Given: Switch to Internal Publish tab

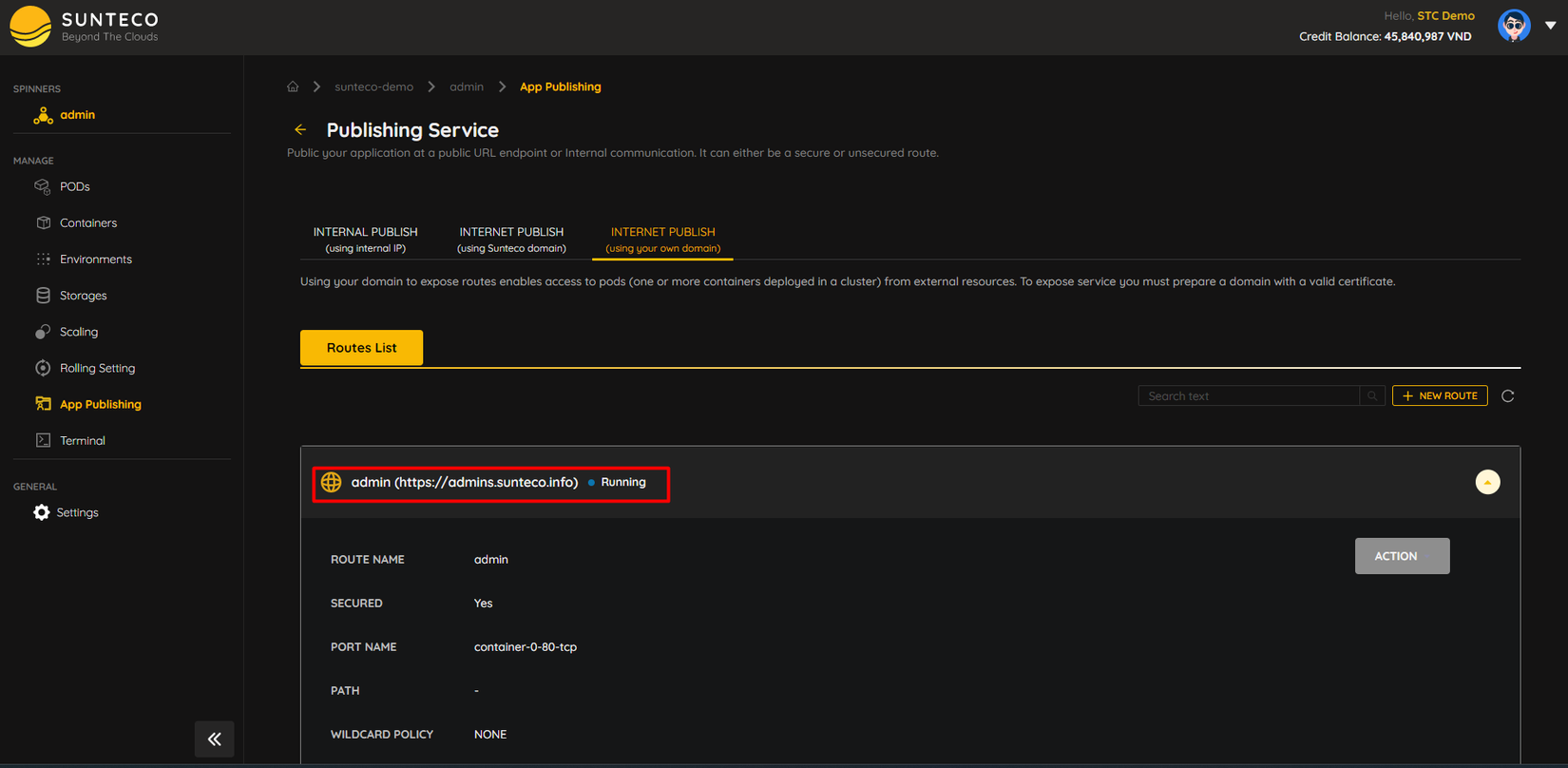Looking at the screenshot, I should point(365,239).
